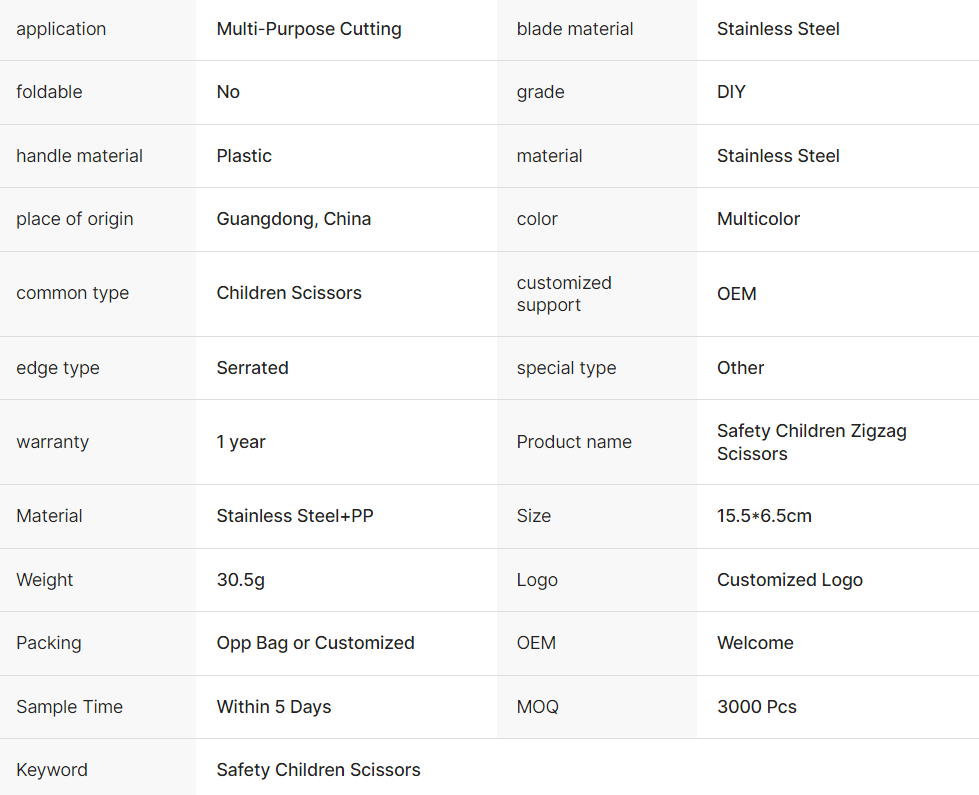
Task: Click the 'Serrated' edge type value
Action: (252, 368)
